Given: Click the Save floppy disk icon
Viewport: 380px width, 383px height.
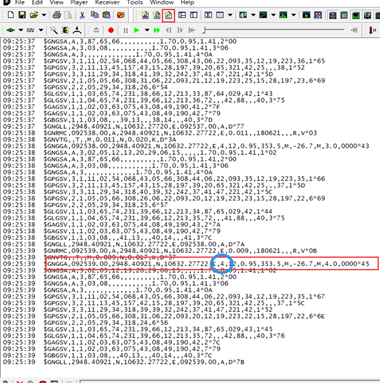Looking at the screenshot, I should click(x=22, y=15).
